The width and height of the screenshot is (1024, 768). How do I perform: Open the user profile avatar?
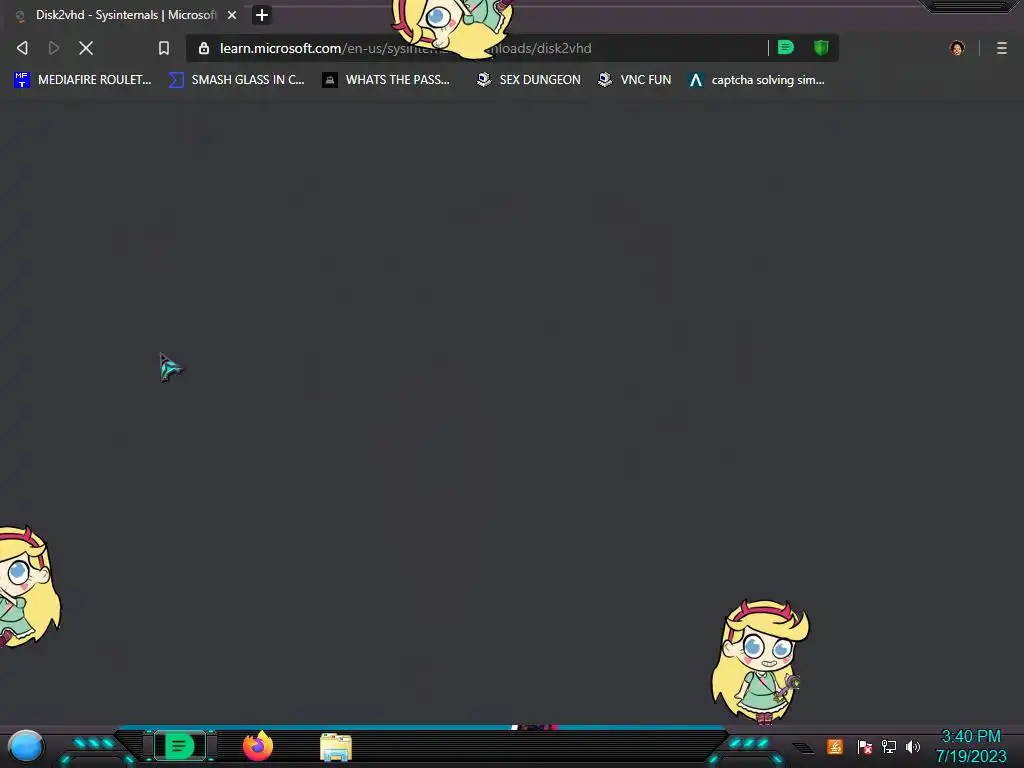click(957, 48)
